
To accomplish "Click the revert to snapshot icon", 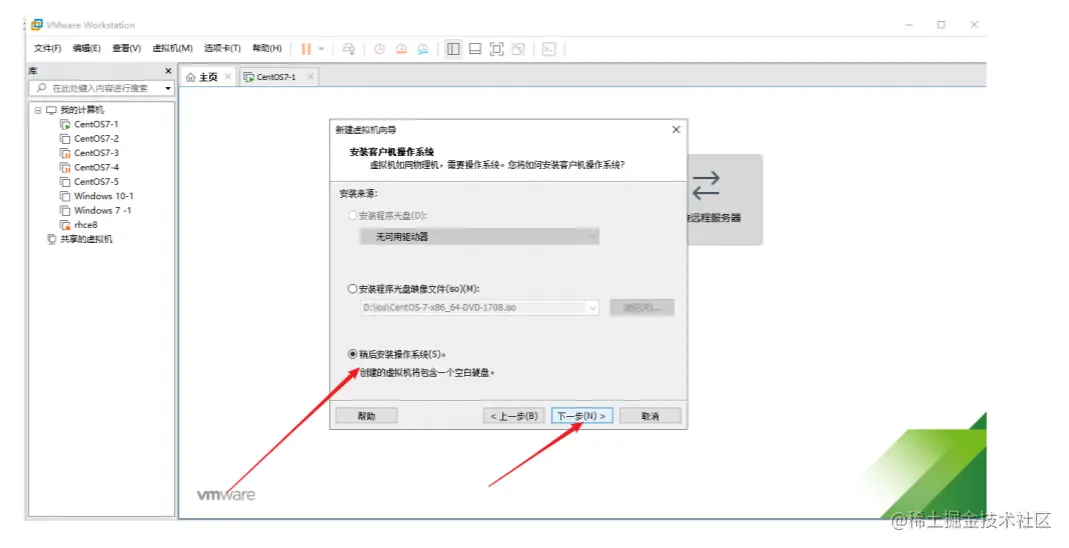I will [x=401, y=49].
